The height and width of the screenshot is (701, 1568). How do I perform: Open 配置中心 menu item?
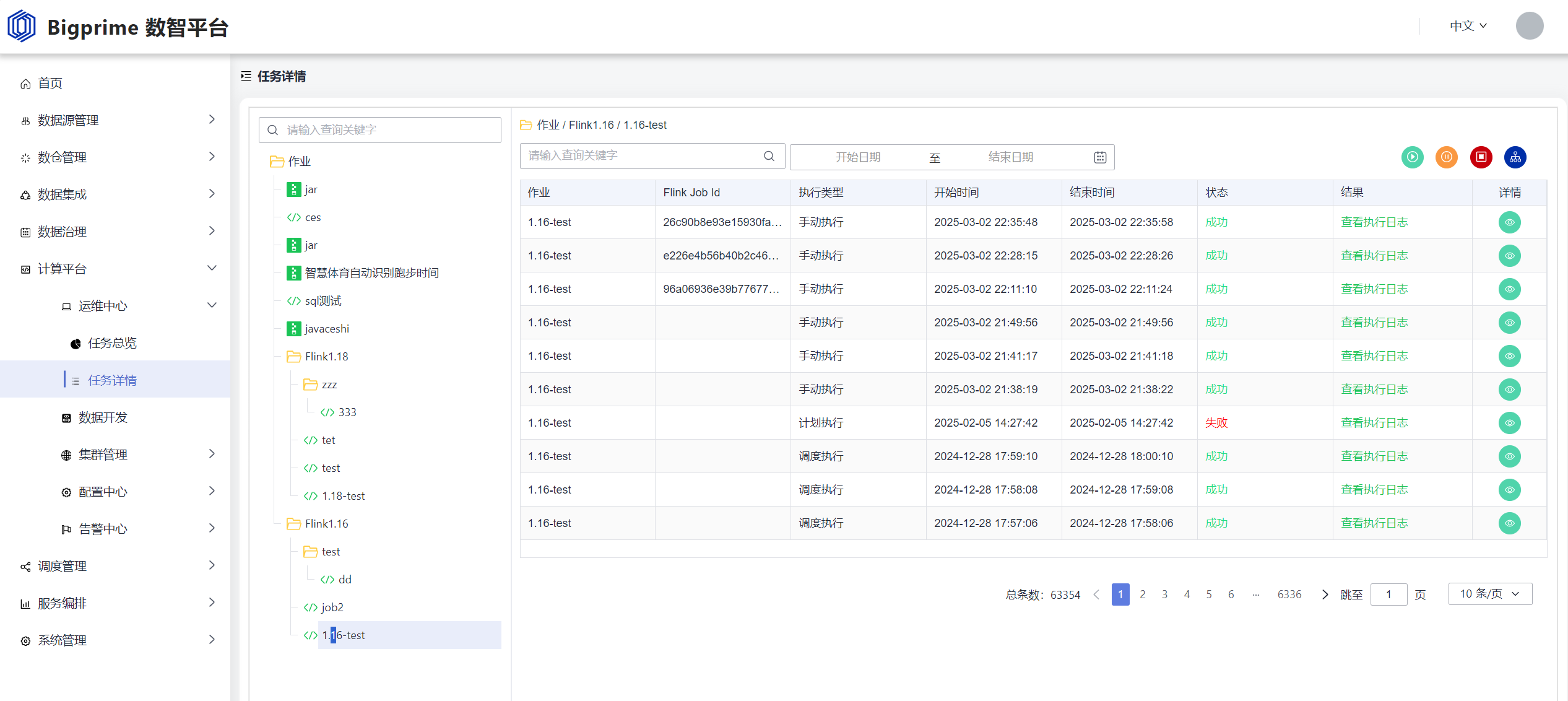tap(115, 492)
